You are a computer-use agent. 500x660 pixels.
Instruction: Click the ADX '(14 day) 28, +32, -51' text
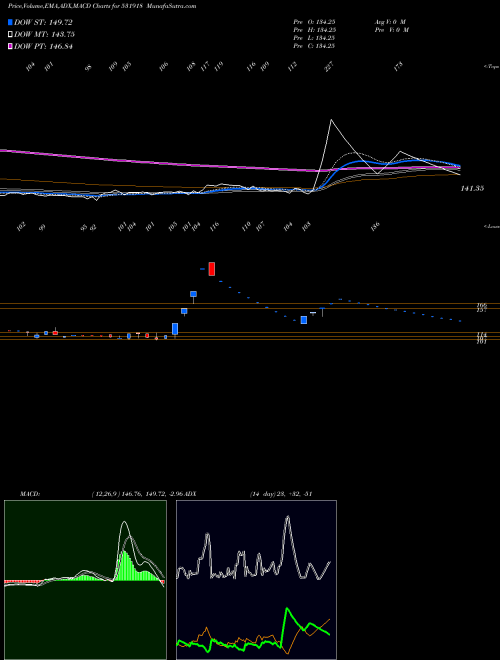coord(281,494)
